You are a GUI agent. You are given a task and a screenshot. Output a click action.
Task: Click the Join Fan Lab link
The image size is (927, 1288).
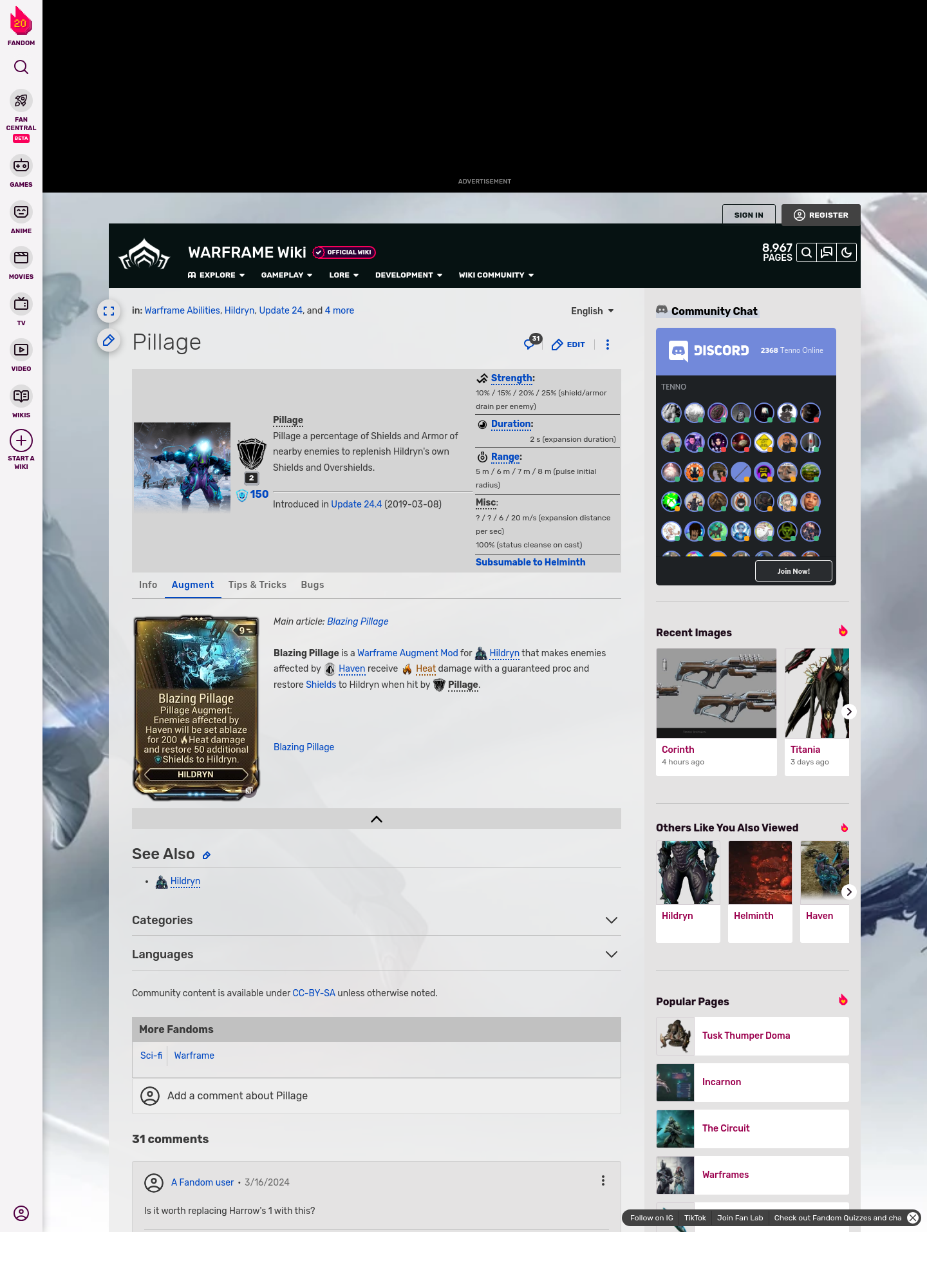[x=740, y=1218]
